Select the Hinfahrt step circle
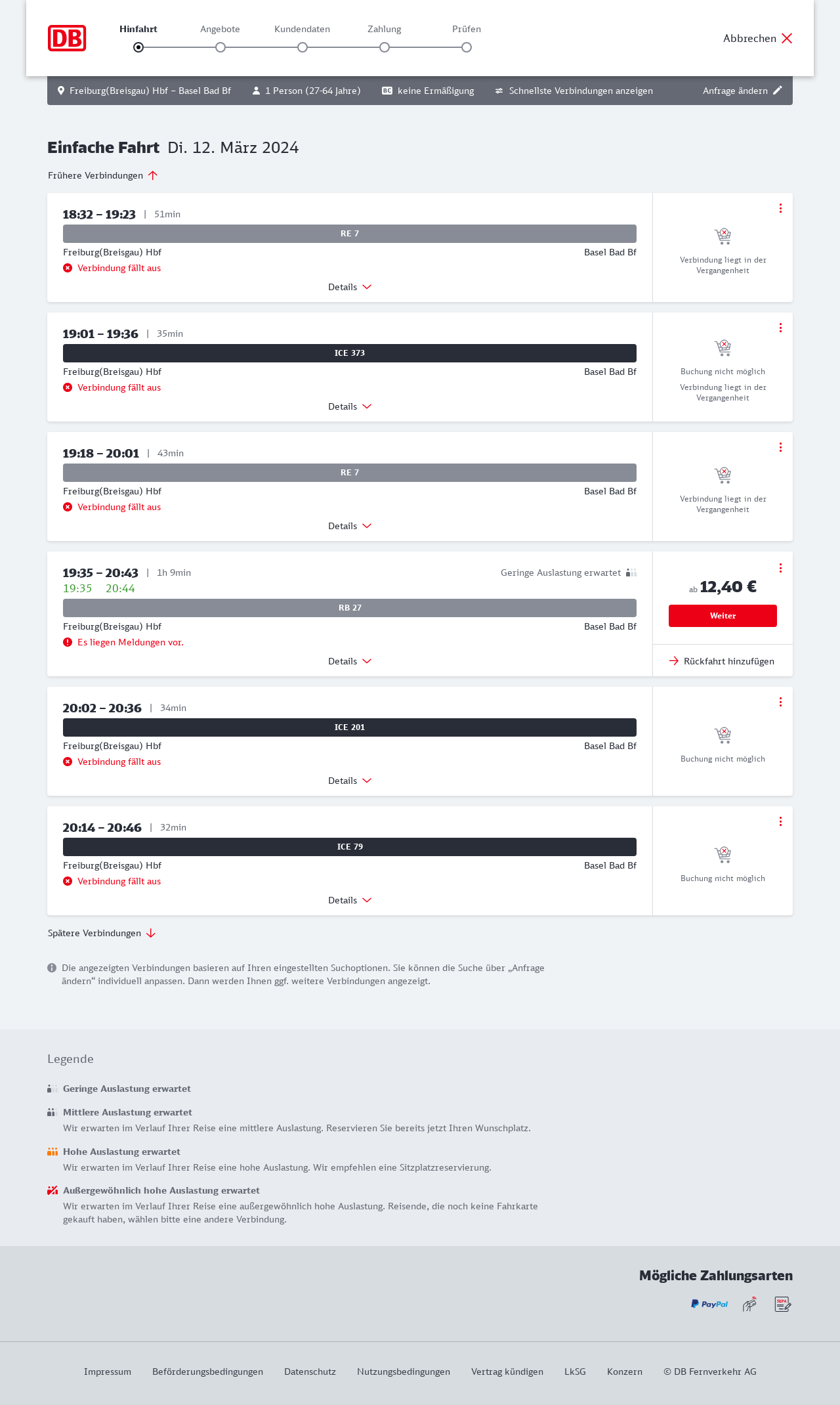Viewport: 840px width, 1405px height. coord(138,47)
